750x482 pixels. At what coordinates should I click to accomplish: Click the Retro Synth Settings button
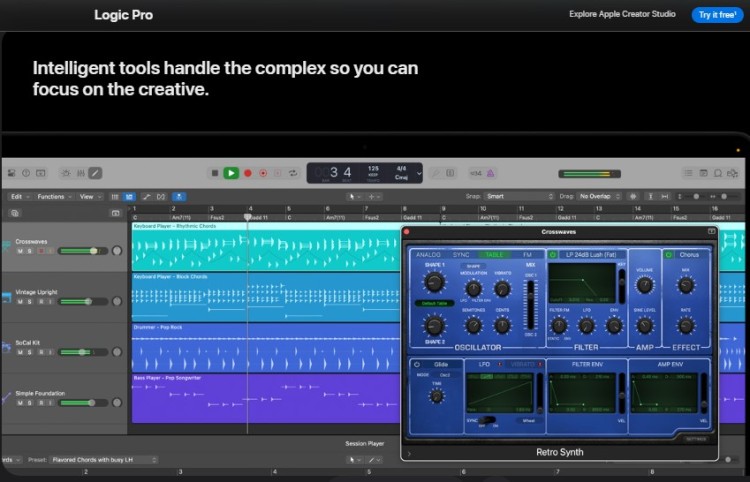[695, 439]
